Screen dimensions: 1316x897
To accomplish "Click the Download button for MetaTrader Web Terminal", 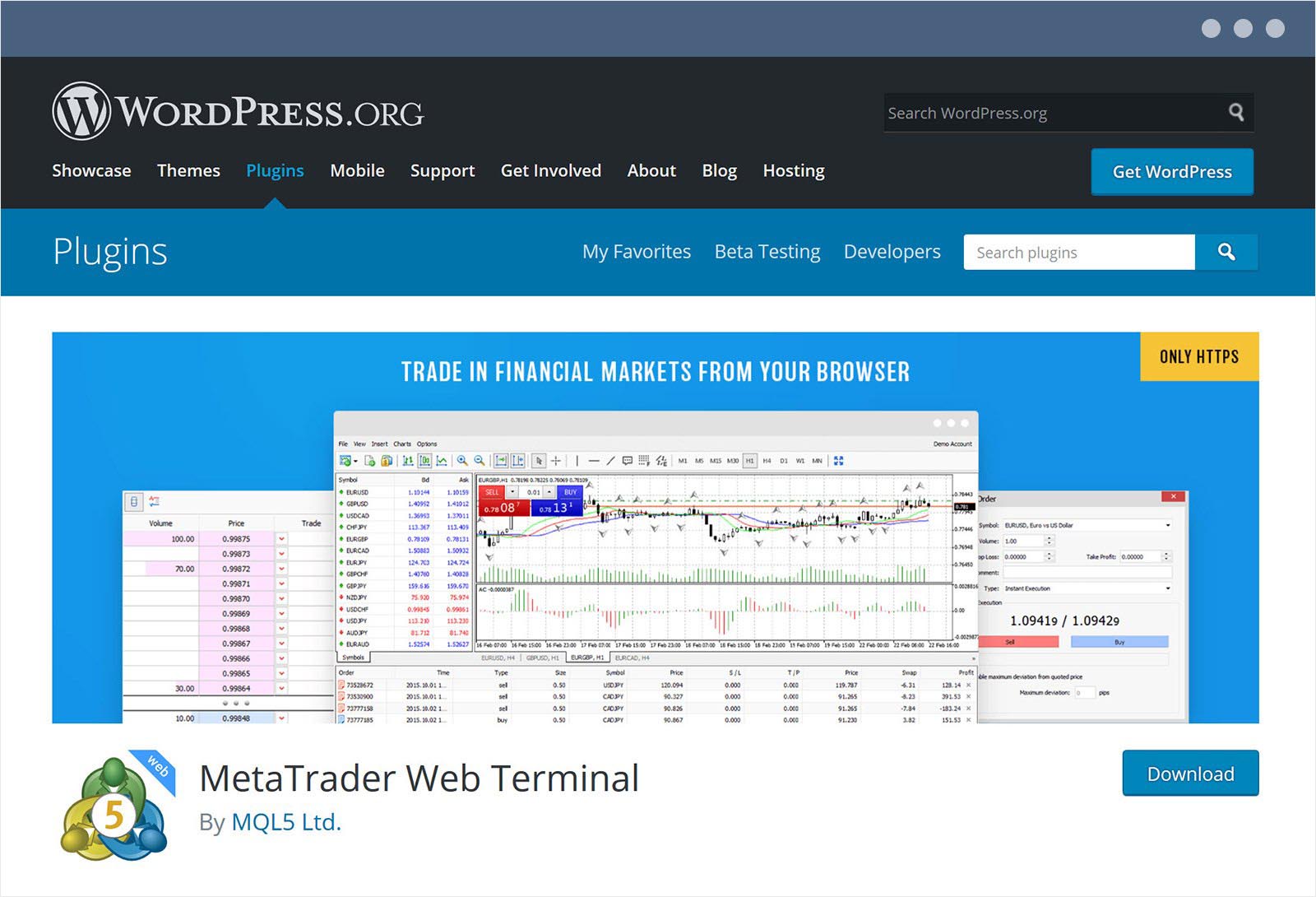I will [x=1190, y=774].
